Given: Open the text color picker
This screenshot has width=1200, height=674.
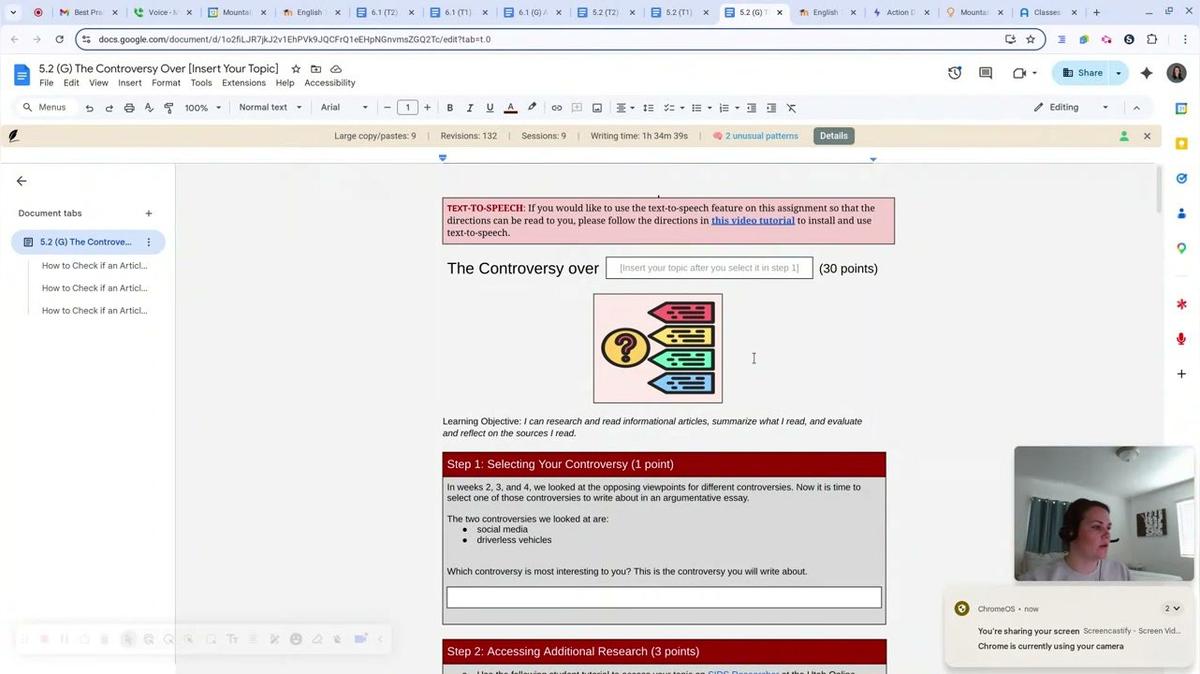Looking at the screenshot, I should [510, 107].
